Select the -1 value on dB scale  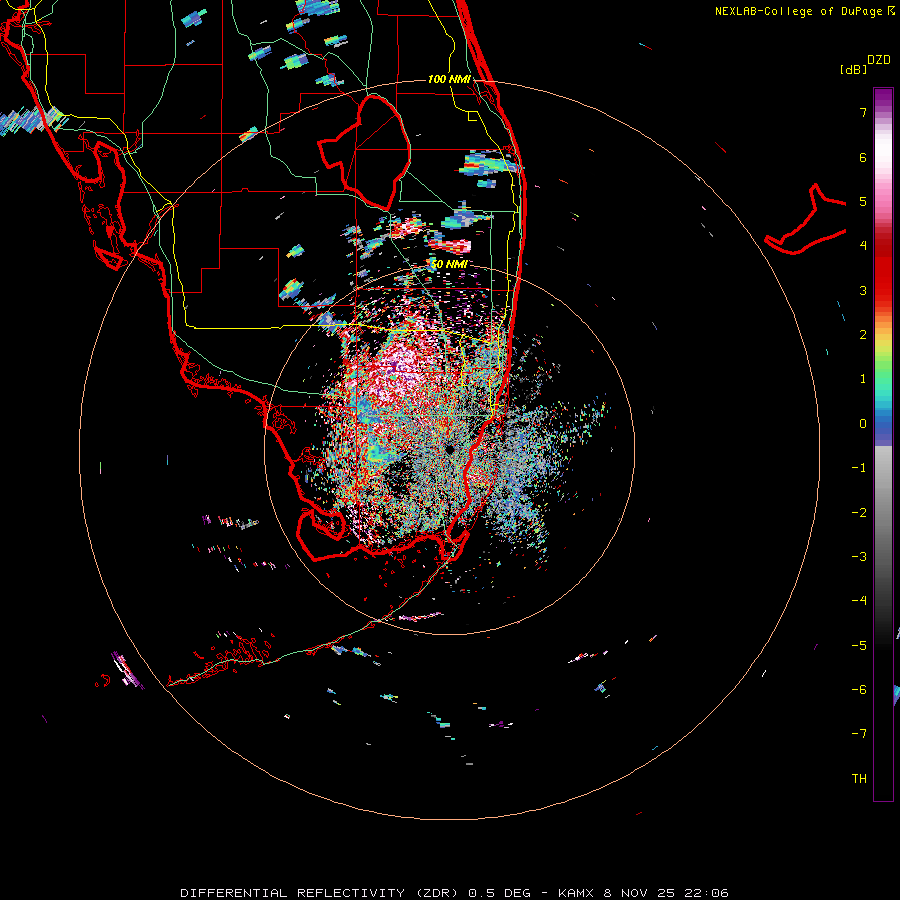pyautogui.click(x=859, y=468)
